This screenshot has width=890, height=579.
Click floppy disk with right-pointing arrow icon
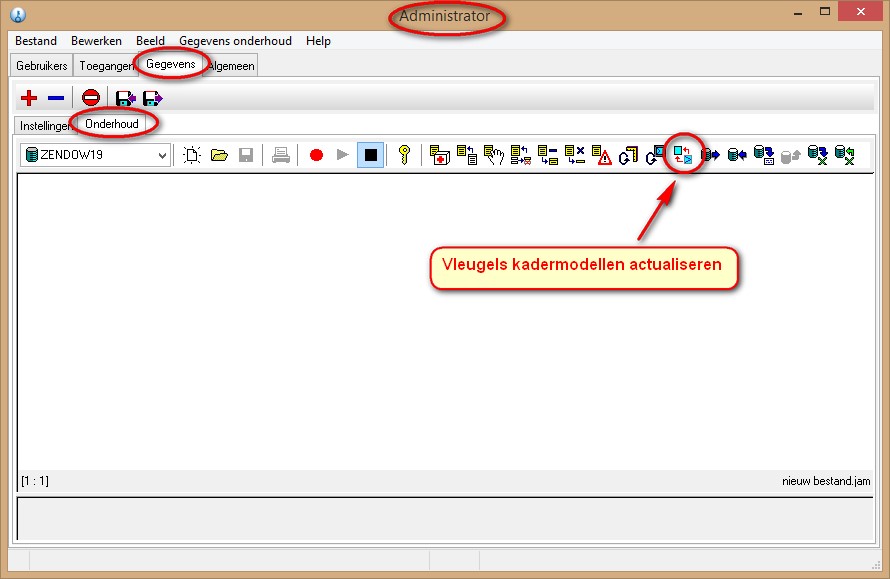tap(153, 98)
